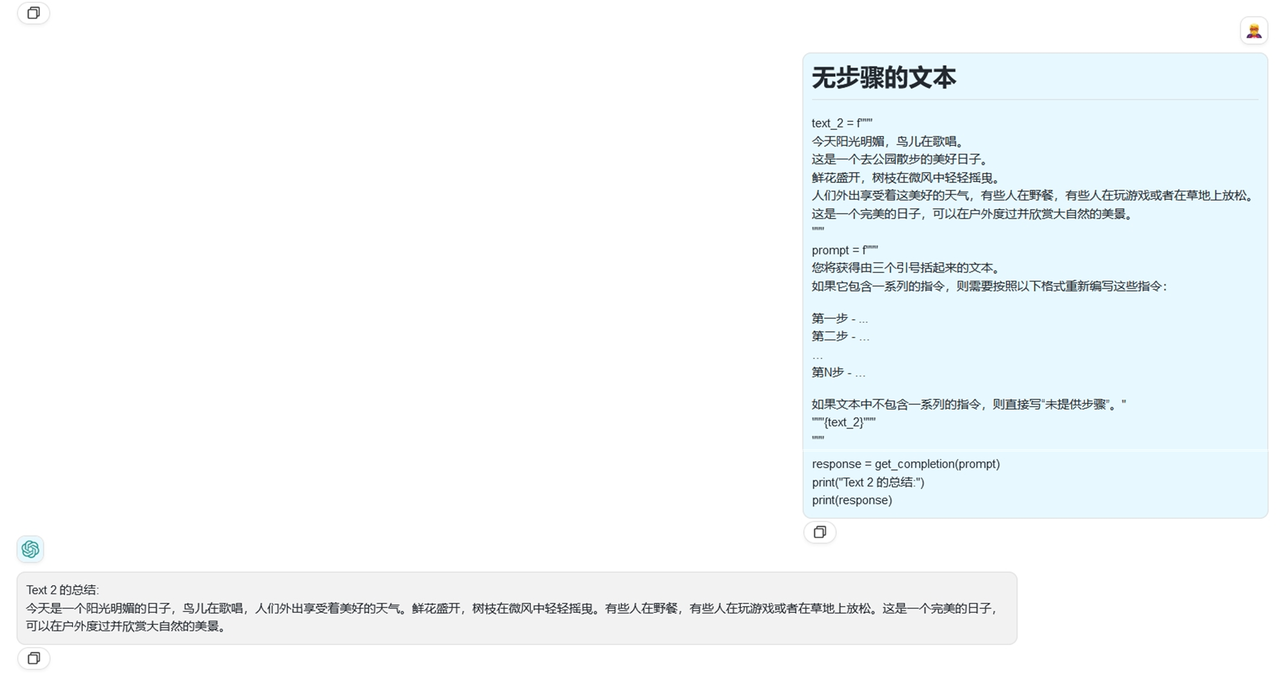Click the "print(response)" code line
Screen dimensions: 1280x674
pyautogui.click(x=851, y=500)
